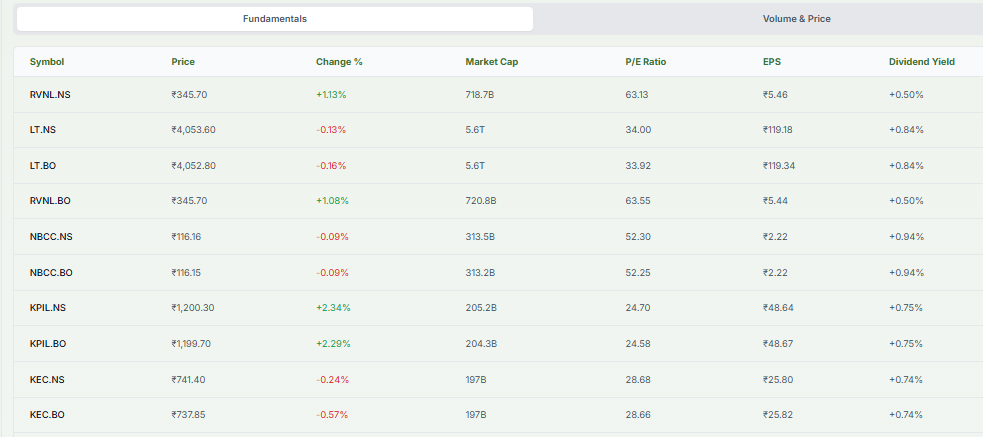This screenshot has height=437, width=983.
Task: Click the 28.68 P/E ratio value
Action: click(x=638, y=379)
